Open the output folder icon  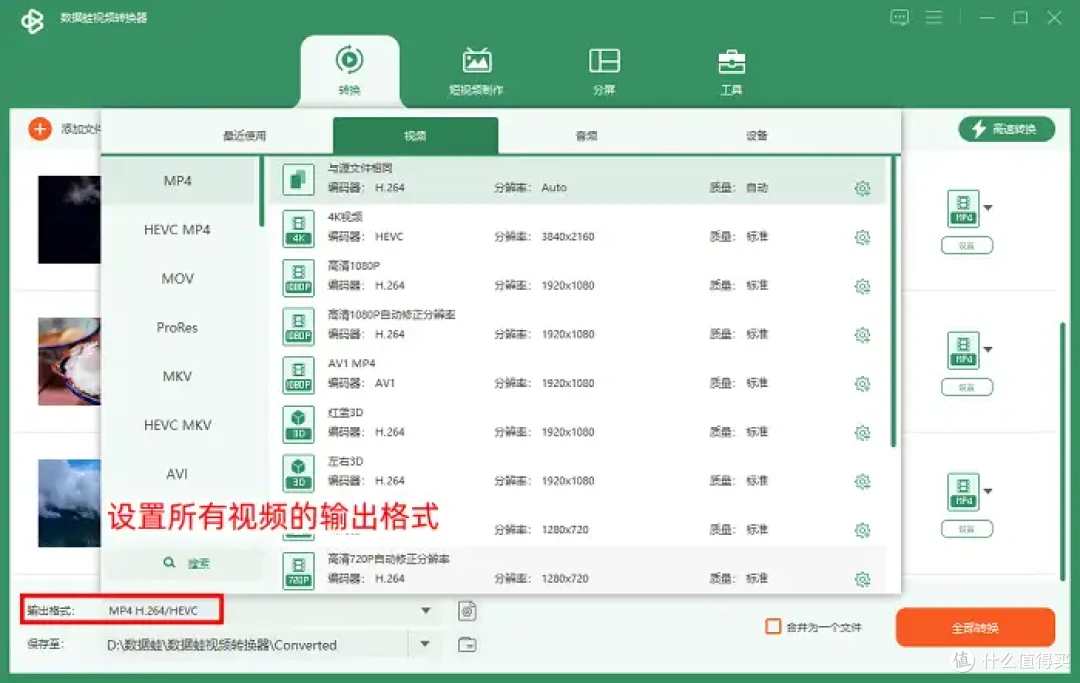tap(467, 644)
